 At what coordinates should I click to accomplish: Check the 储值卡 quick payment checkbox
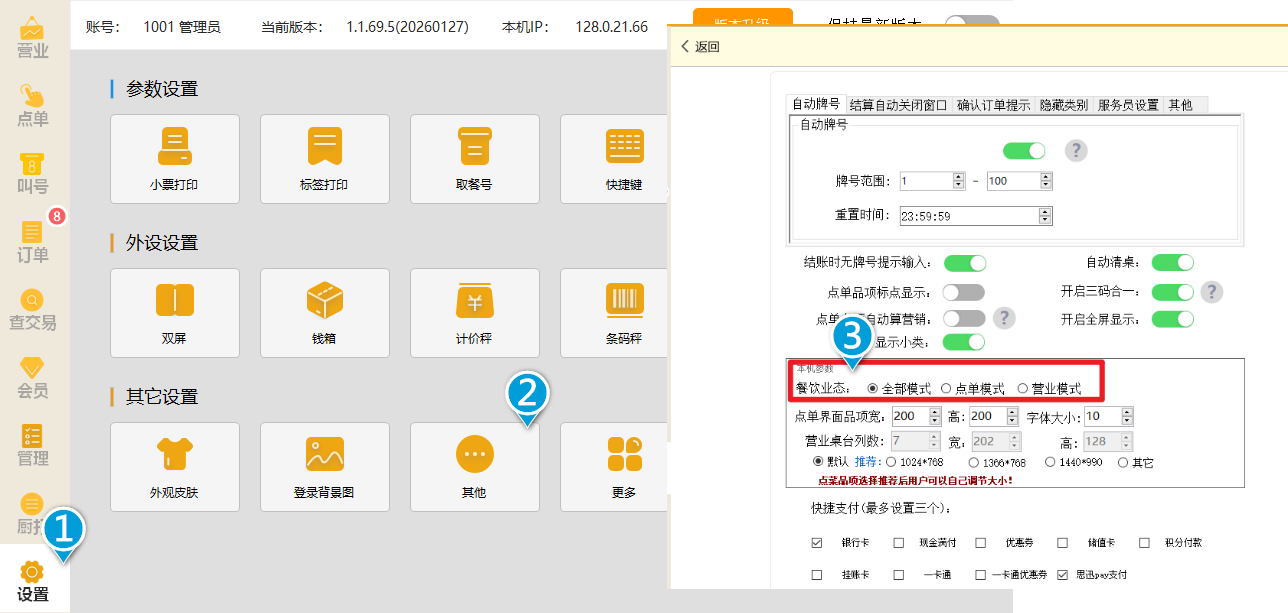pyautogui.click(x=1062, y=543)
